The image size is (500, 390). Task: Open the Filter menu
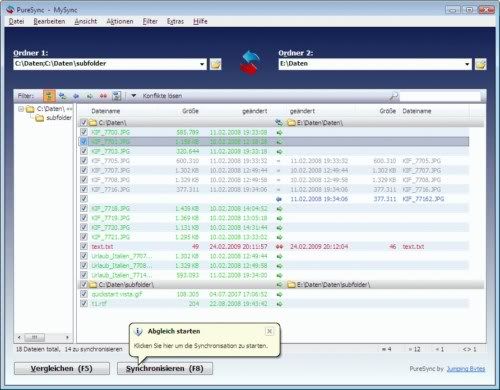[x=150, y=21]
